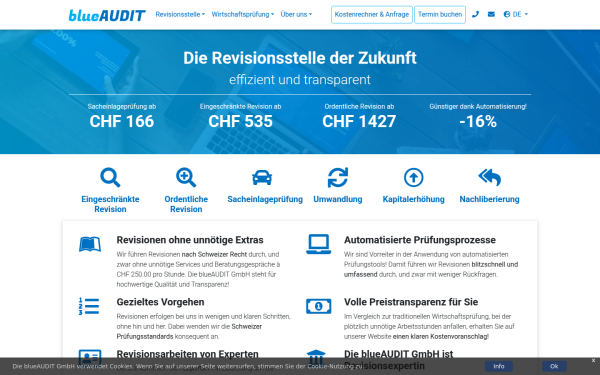Viewport: 600px width, 375px height.
Task: Click the car icon for Sacheinlageprüfung
Action: pyautogui.click(x=262, y=178)
